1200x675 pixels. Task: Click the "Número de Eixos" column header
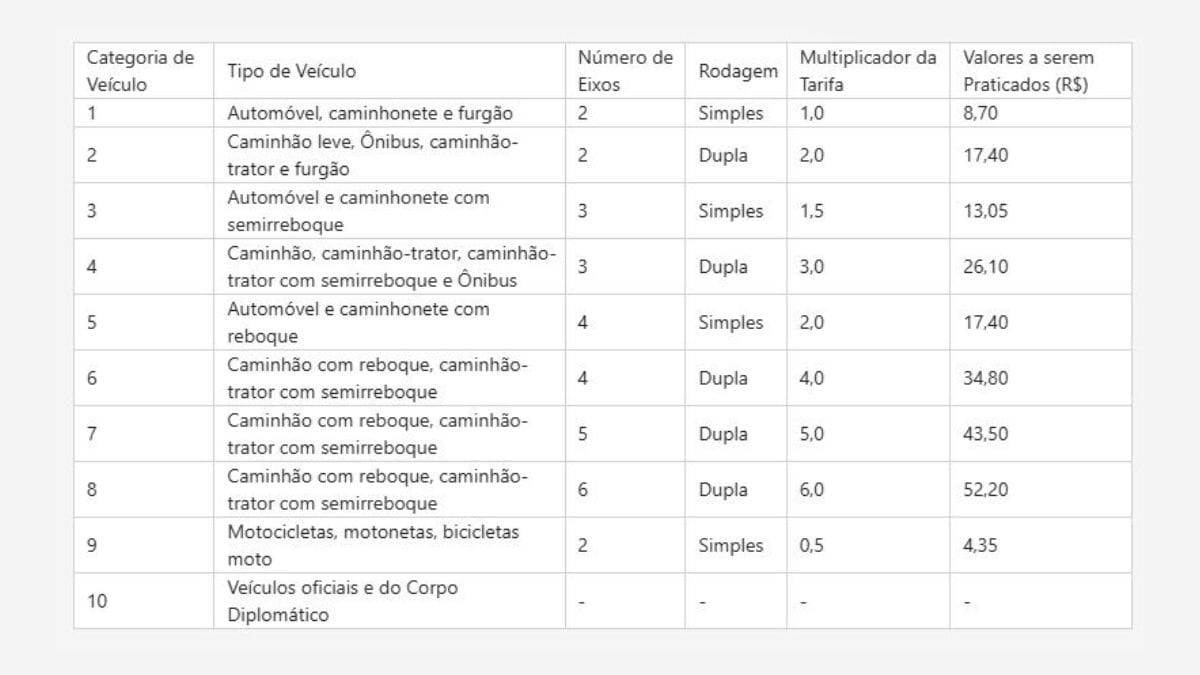(624, 71)
